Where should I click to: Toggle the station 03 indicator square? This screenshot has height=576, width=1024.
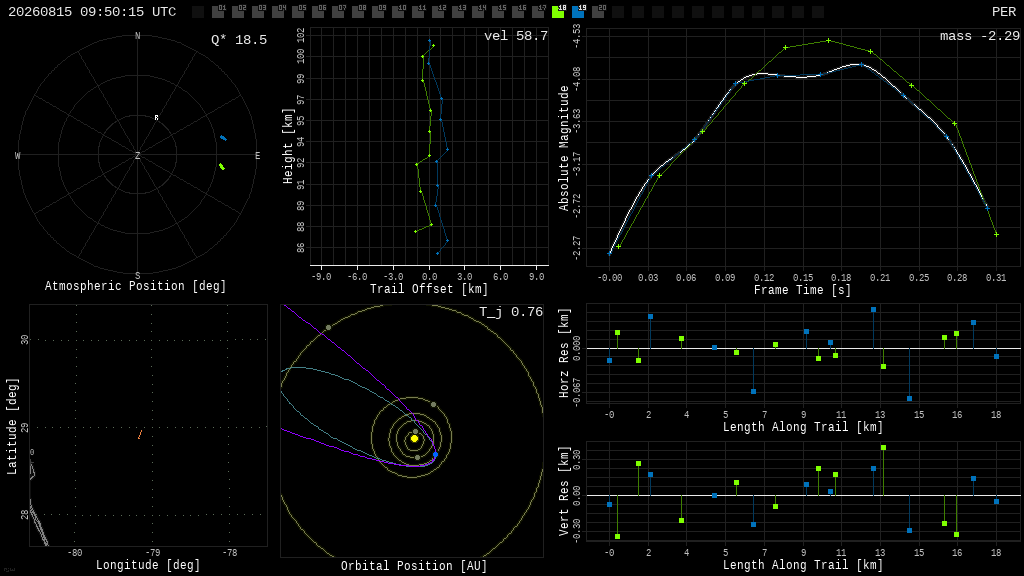(259, 12)
